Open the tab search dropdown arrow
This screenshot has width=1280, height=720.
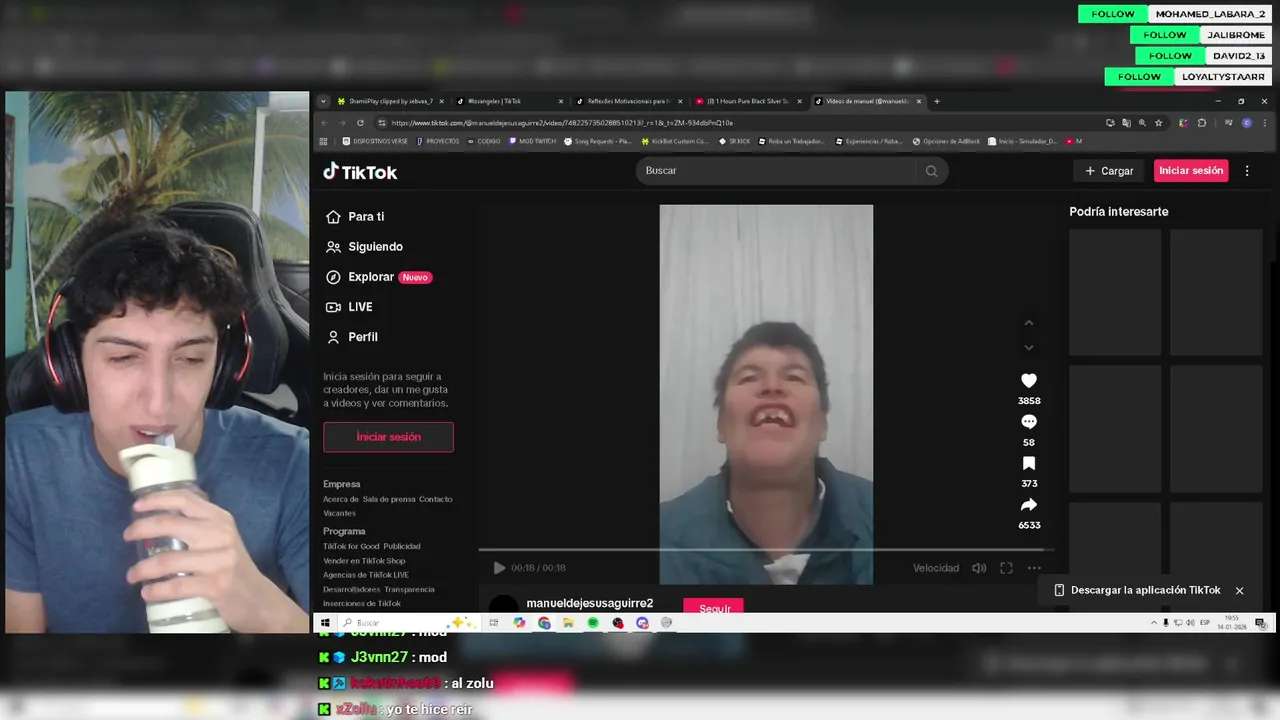[x=323, y=101]
